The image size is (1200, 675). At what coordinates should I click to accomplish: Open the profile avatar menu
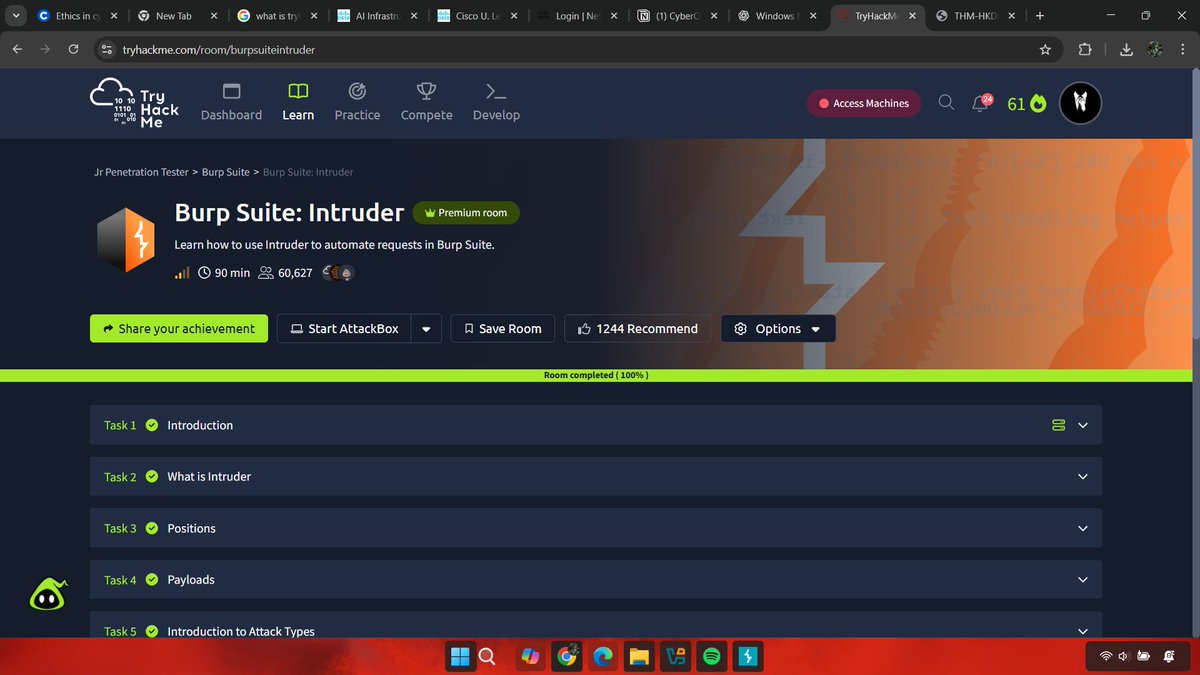[x=1080, y=102]
